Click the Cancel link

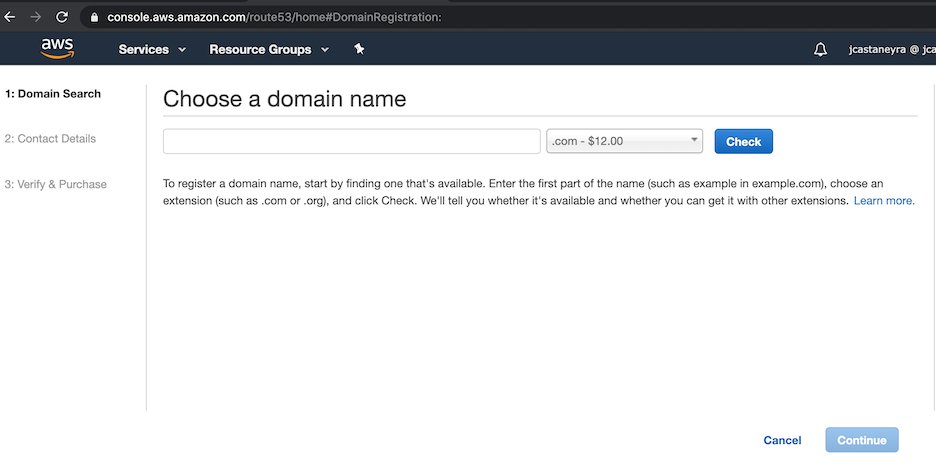(782, 440)
